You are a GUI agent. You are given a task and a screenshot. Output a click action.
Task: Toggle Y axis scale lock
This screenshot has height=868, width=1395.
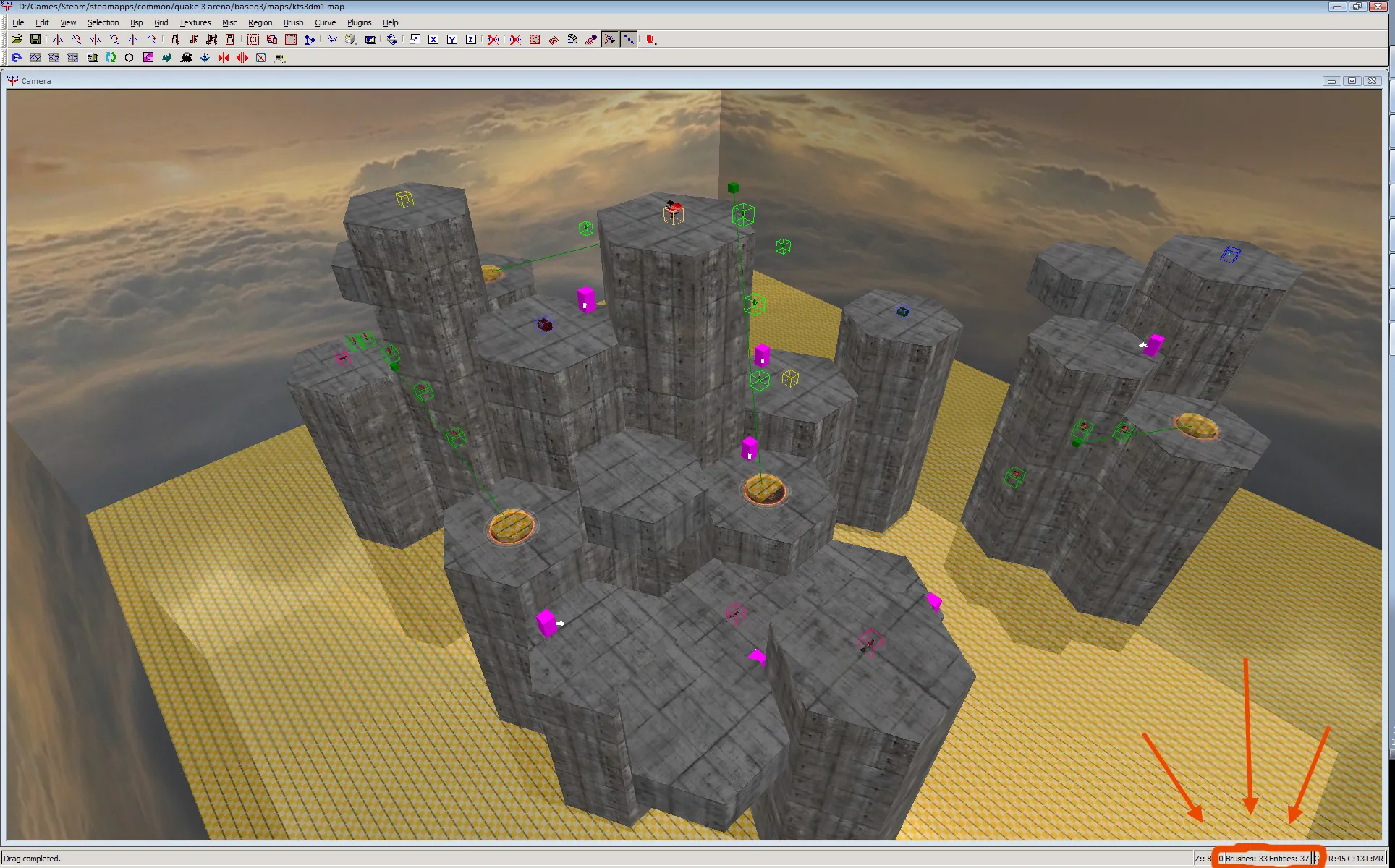point(452,40)
